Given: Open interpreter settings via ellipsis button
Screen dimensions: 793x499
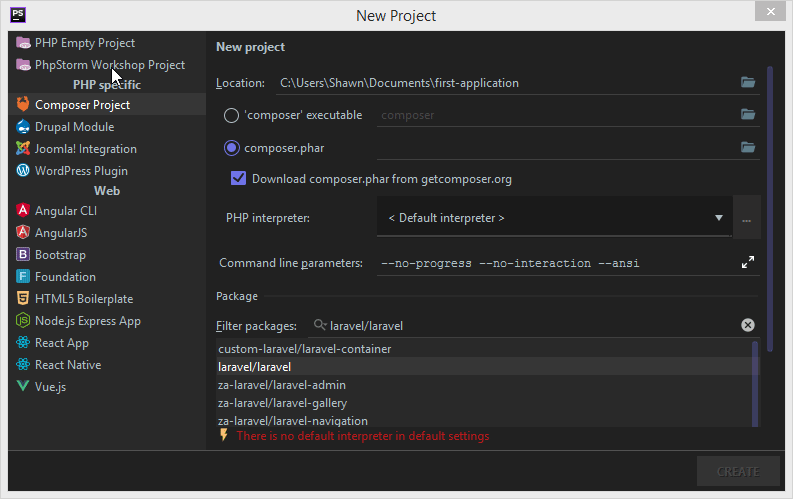Looking at the screenshot, I should [746, 220].
